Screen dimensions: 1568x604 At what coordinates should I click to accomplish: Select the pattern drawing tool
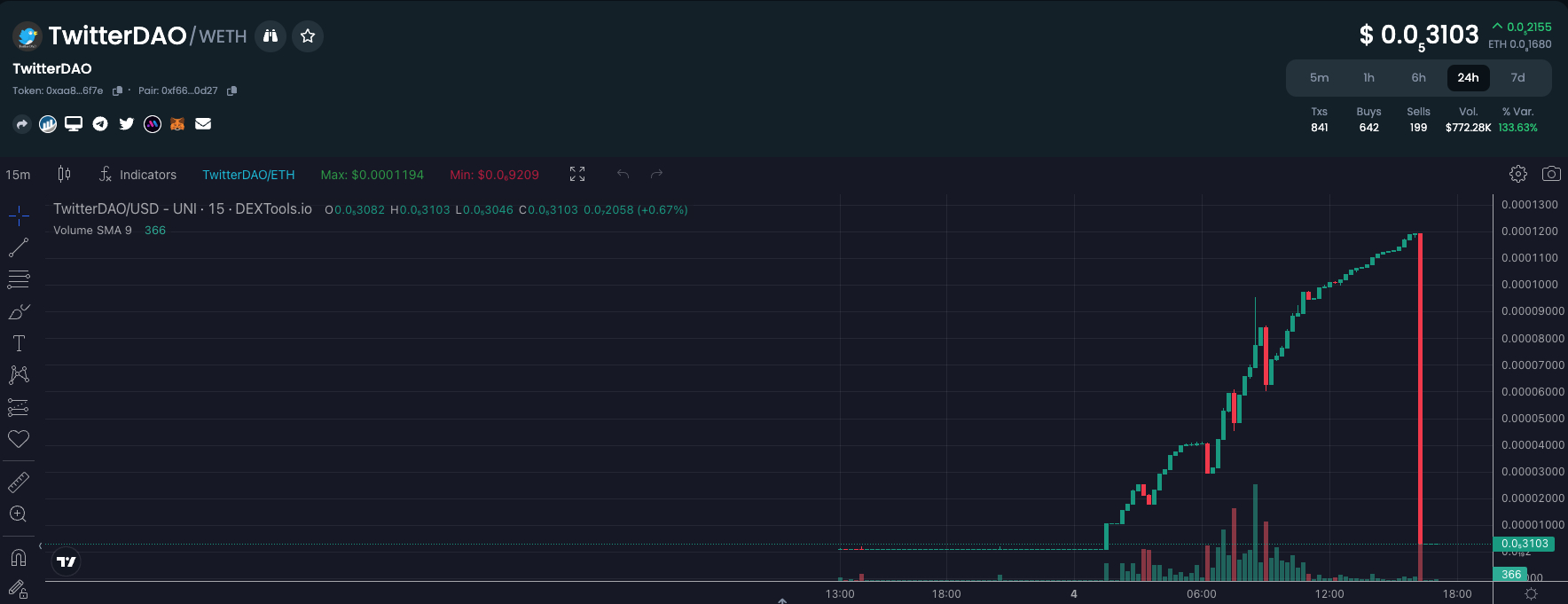pyautogui.click(x=19, y=375)
